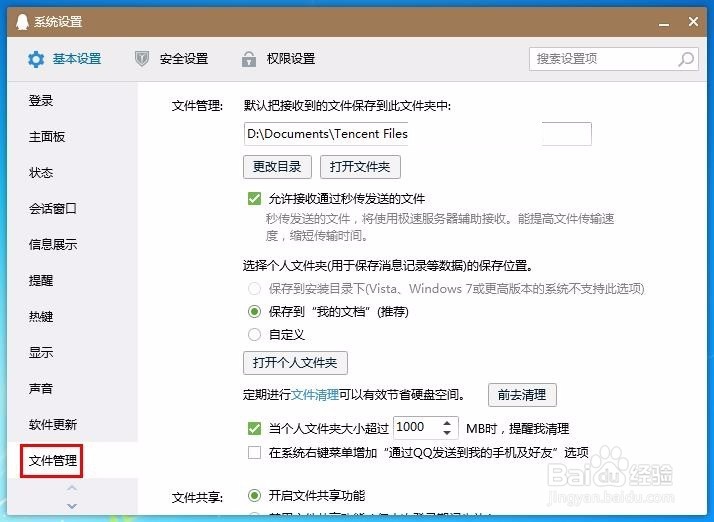Click the 打开个人文件夹 button
Image resolution: width=714 pixels, height=522 pixels.
pyautogui.click(x=295, y=363)
